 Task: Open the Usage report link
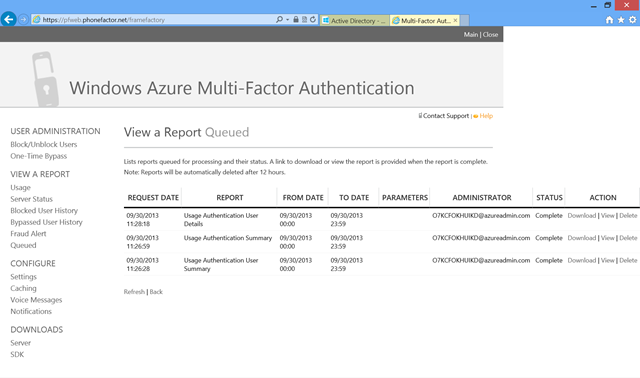pyautogui.click(x=20, y=188)
